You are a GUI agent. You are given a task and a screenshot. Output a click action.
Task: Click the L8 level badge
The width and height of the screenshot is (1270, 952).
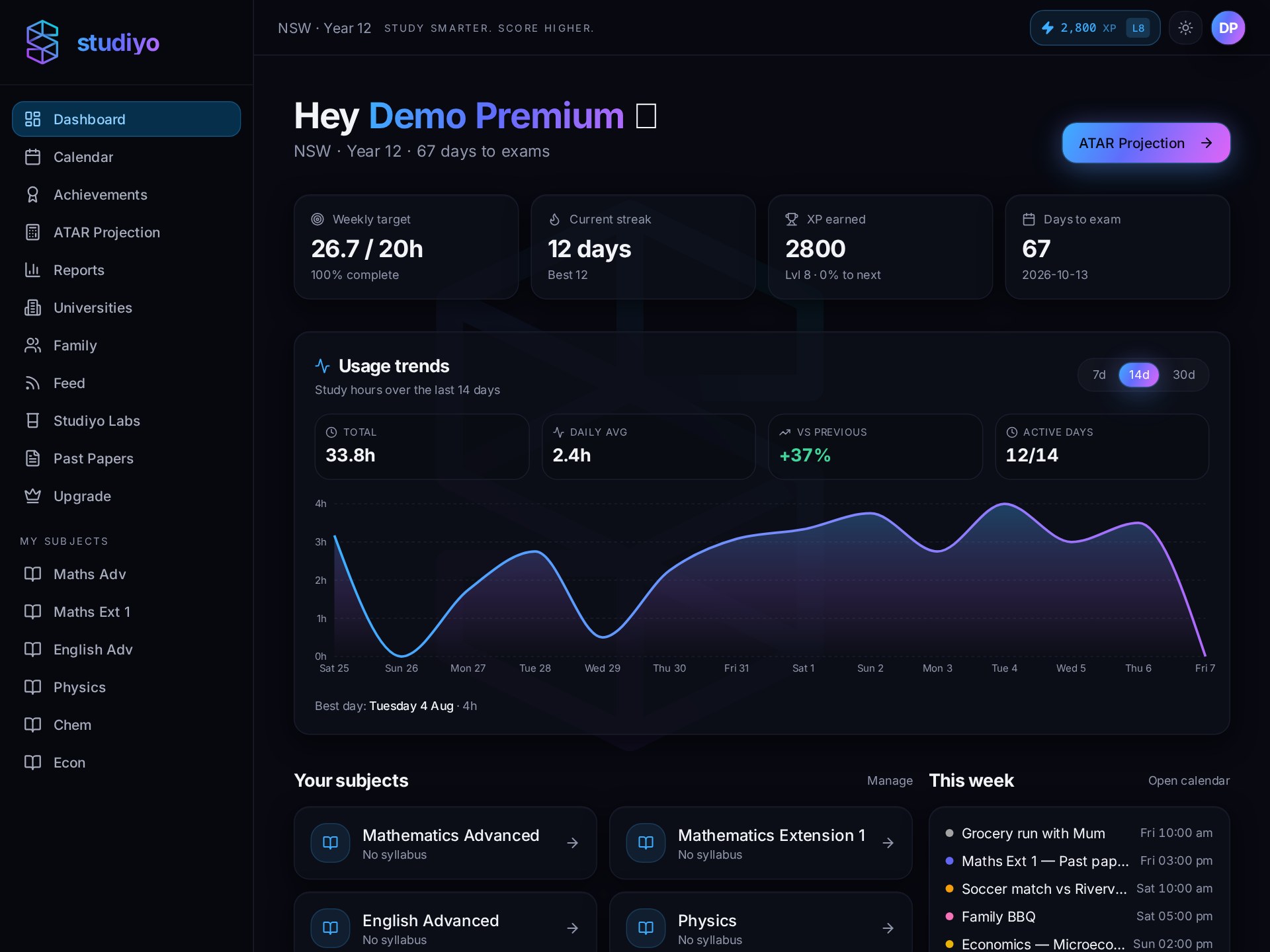(1138, 28)
